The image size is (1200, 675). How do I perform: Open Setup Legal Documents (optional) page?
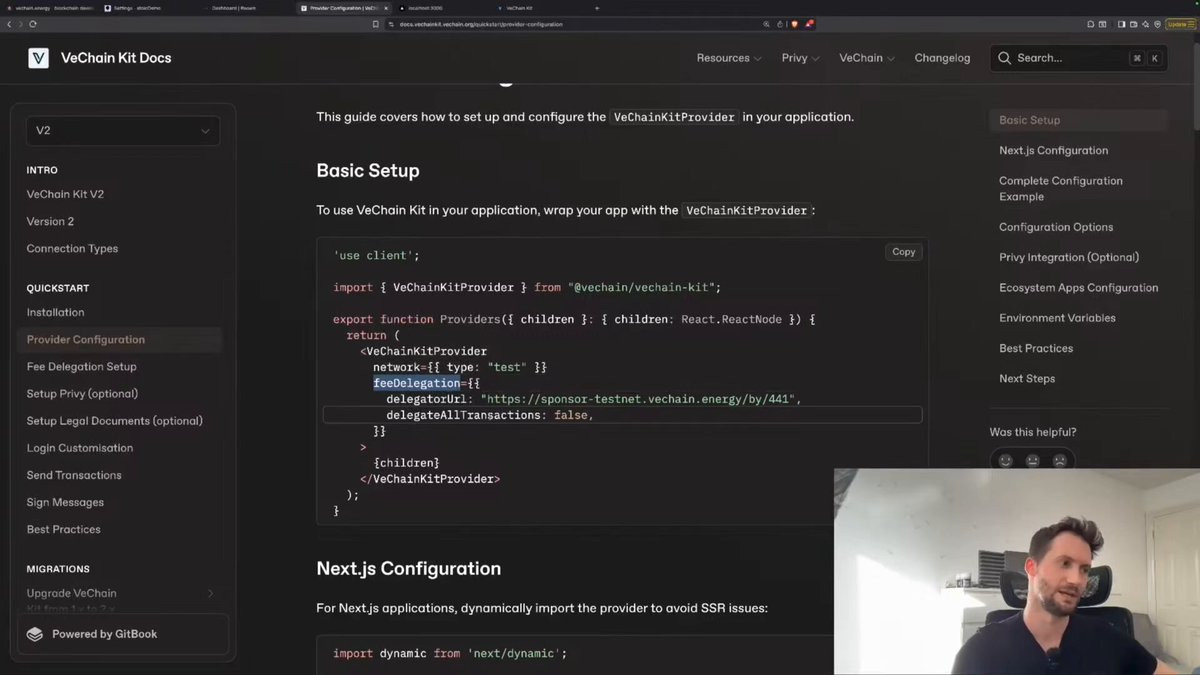(114, 421)
